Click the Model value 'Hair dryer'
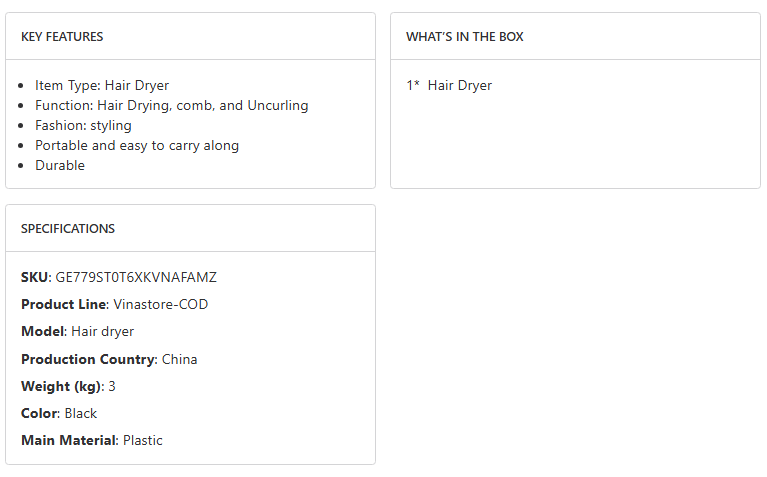Viewport: 767px width, 477px height. 102,331
